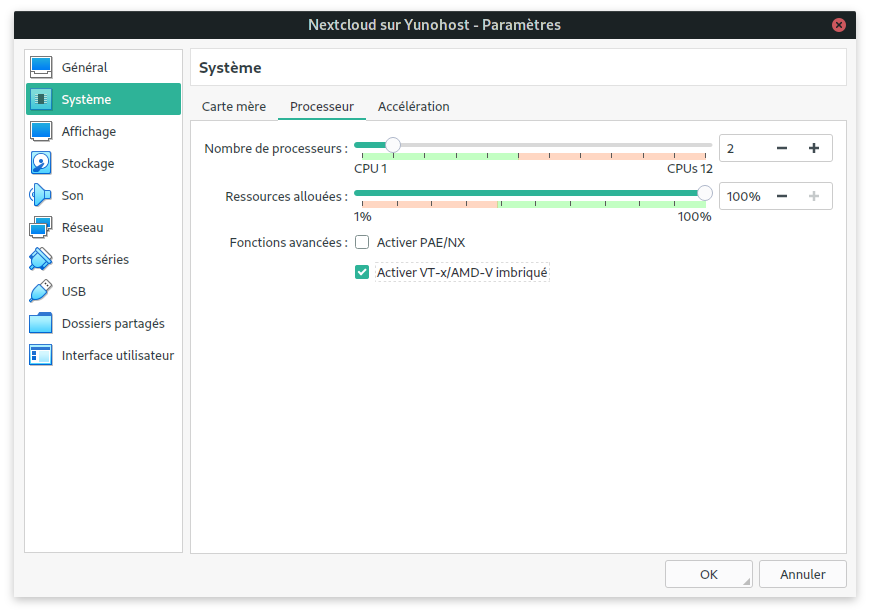The image size is (870, 614).
Task: Select the Processeur tab
Action: (322, 106)
